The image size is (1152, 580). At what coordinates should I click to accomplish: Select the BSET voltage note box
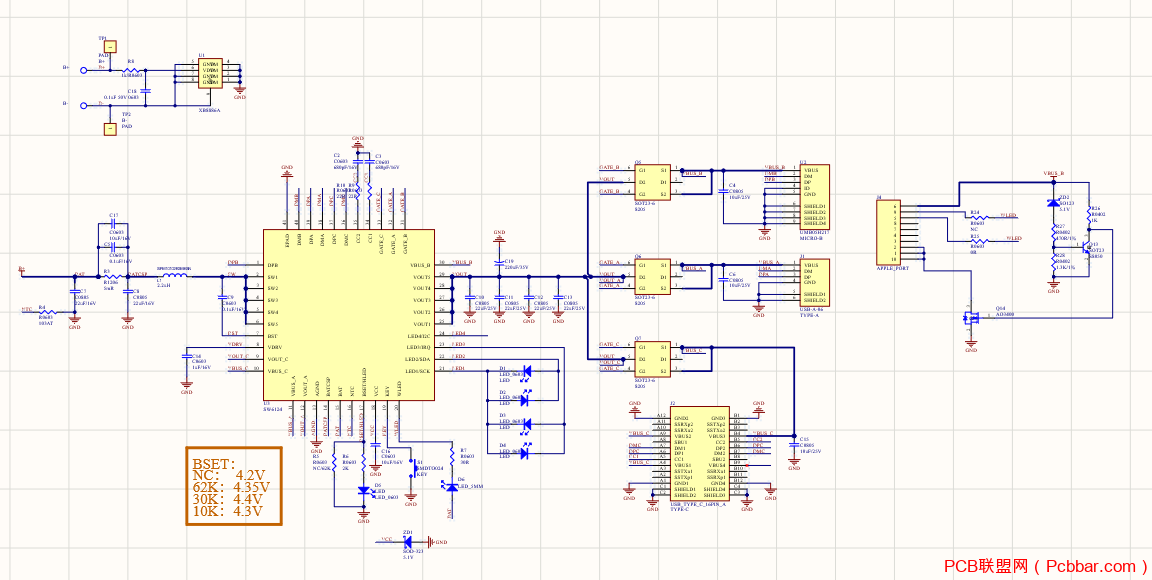234,485
